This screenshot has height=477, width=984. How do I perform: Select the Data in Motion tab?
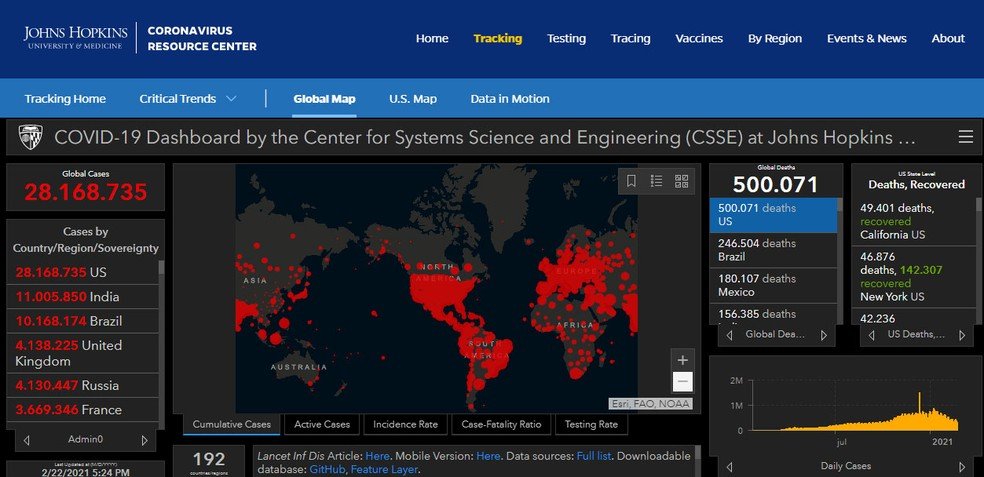click(510, 99)
